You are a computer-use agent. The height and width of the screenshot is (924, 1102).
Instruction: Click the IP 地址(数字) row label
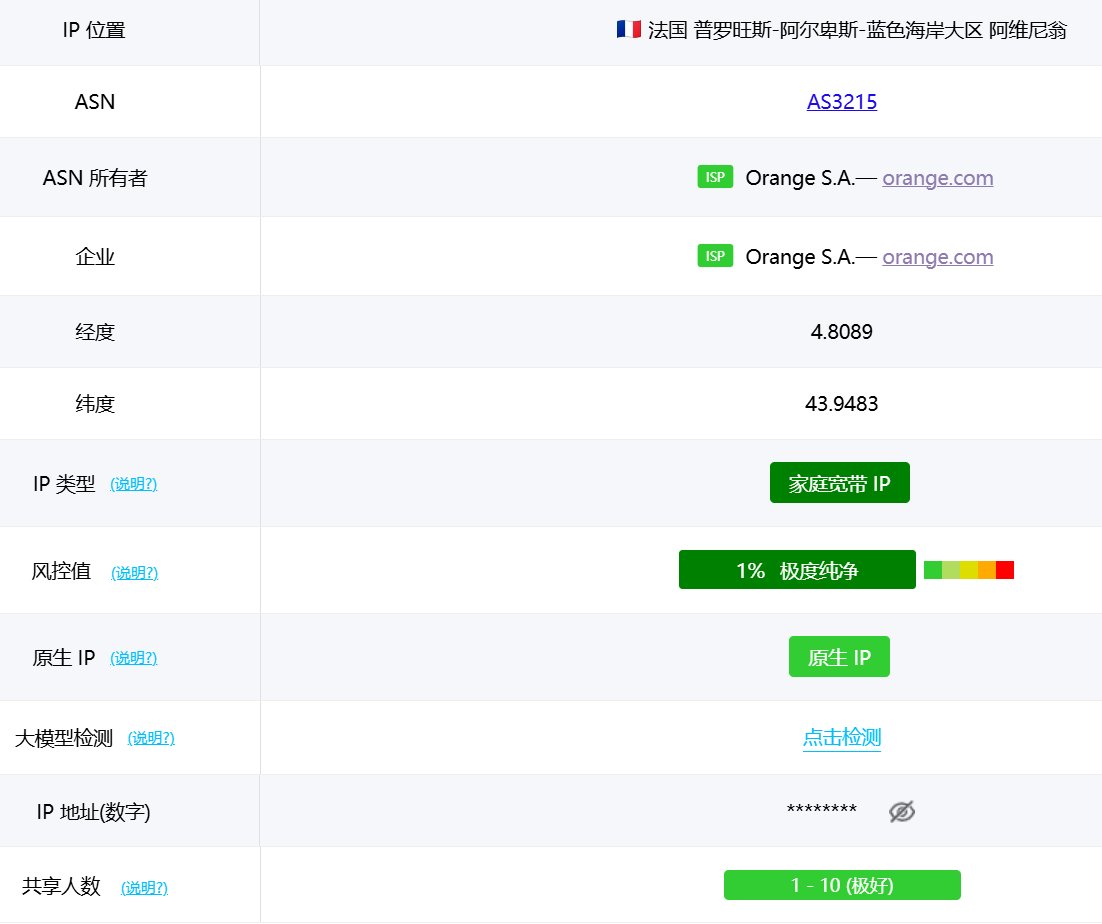click(x=93, y=812)
